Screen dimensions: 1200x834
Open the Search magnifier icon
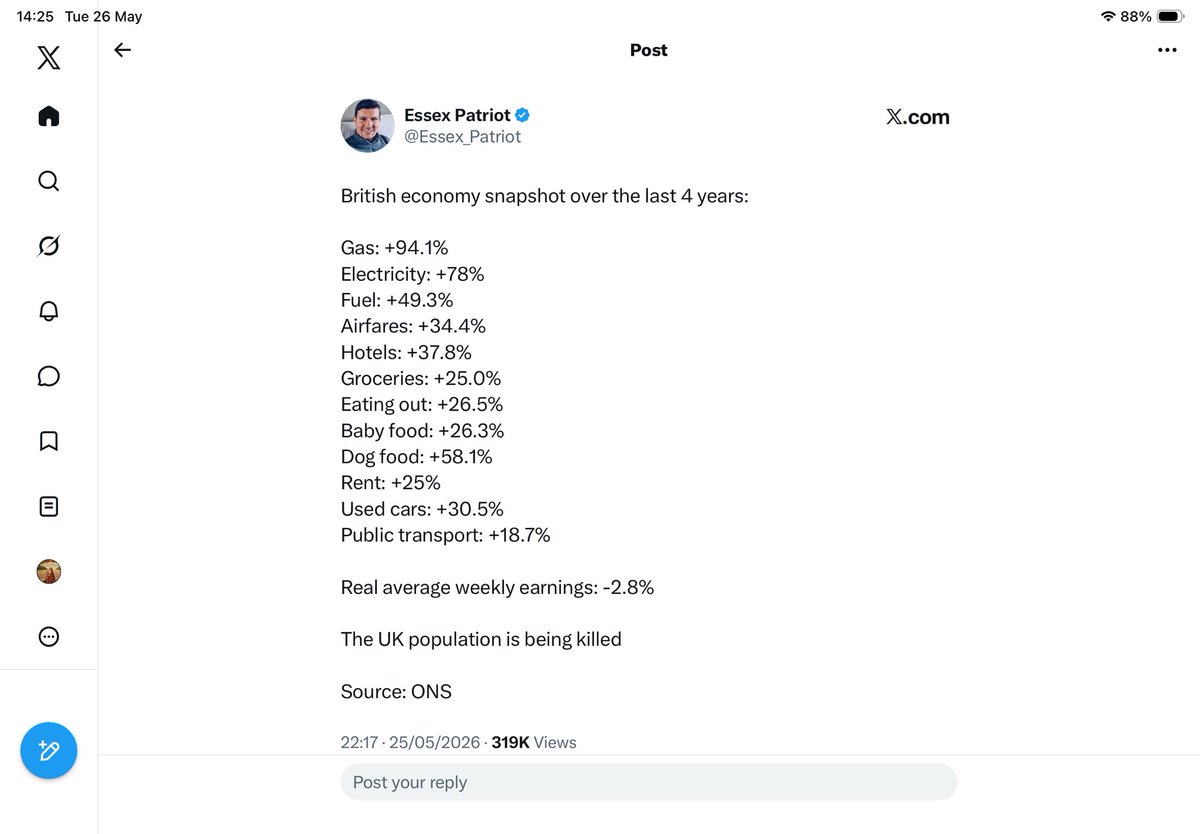(x=48, y=181)
